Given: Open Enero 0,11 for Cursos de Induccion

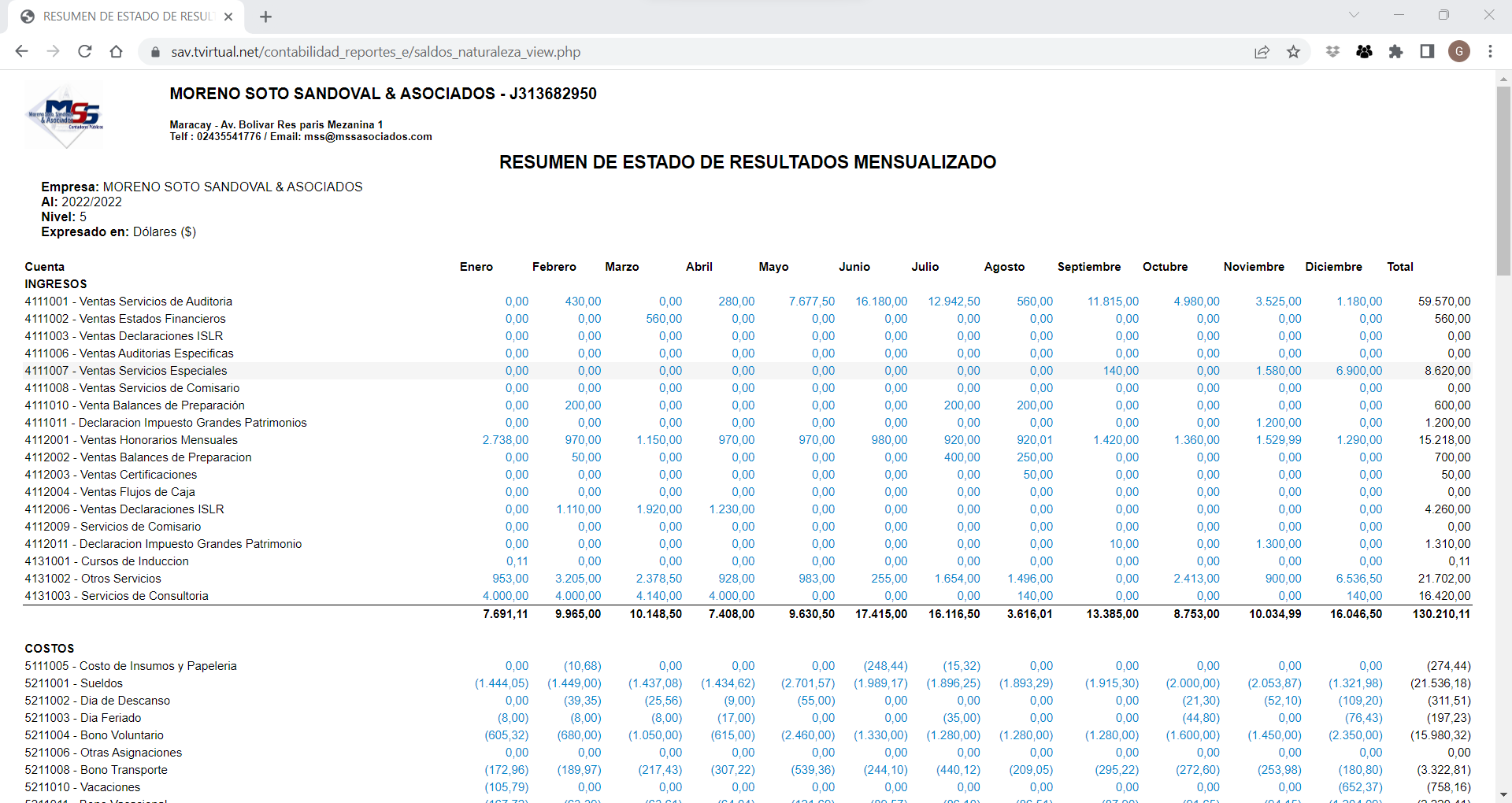Looking at the screenshot, I should [x=517, y=561].
